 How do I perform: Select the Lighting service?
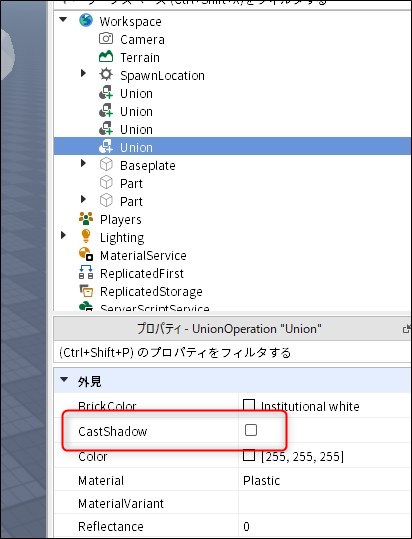(122, 238)
